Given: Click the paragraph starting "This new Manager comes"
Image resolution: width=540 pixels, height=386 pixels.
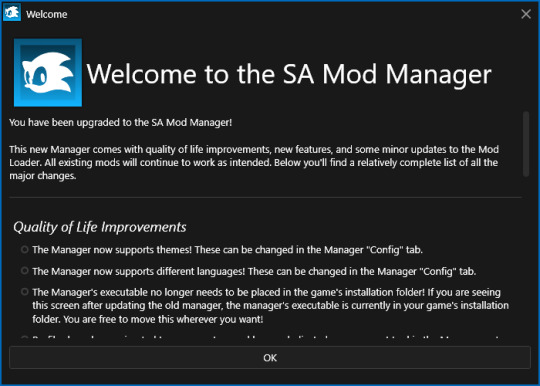Looking at the screenshot, I should coord(254,163).
